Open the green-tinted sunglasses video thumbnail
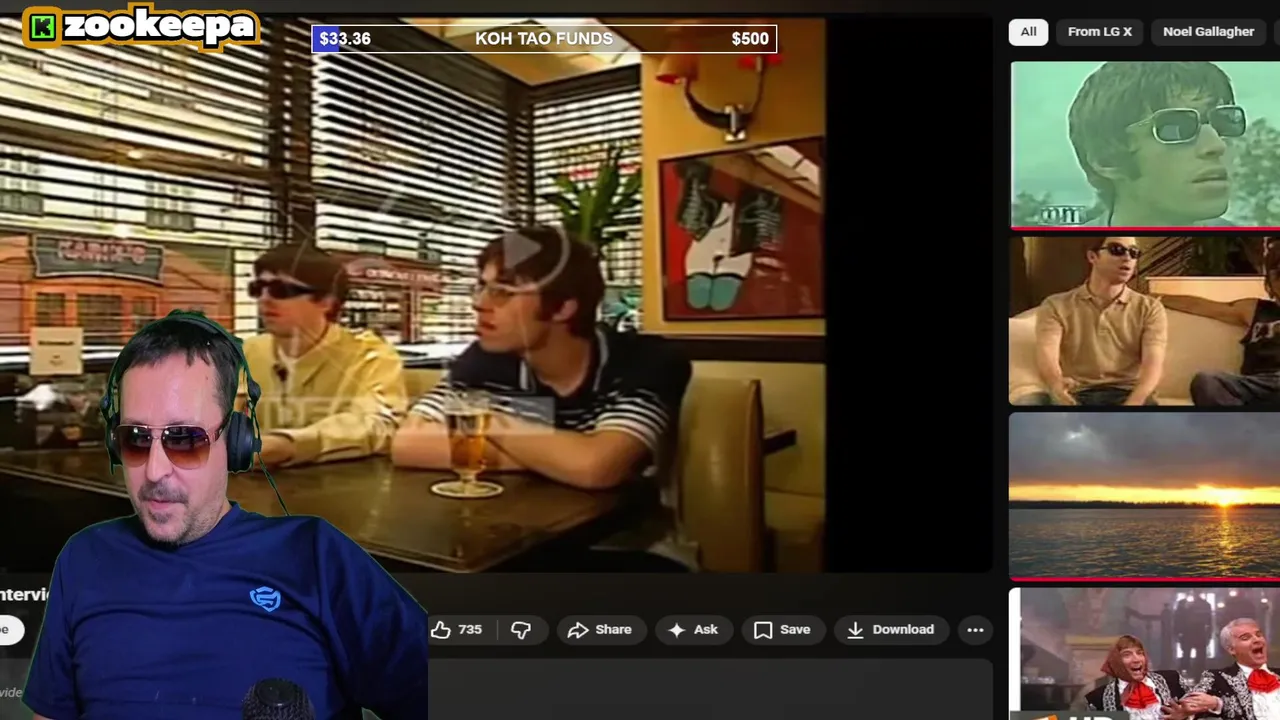The height and width of the screenshot is (720, 1280). [1144, 145]
